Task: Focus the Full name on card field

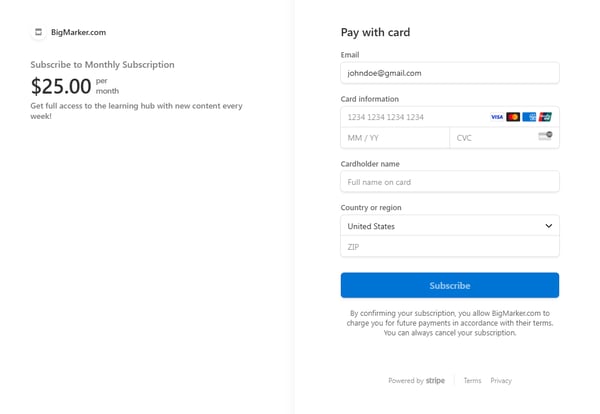Action: click(x=450, y=182)
